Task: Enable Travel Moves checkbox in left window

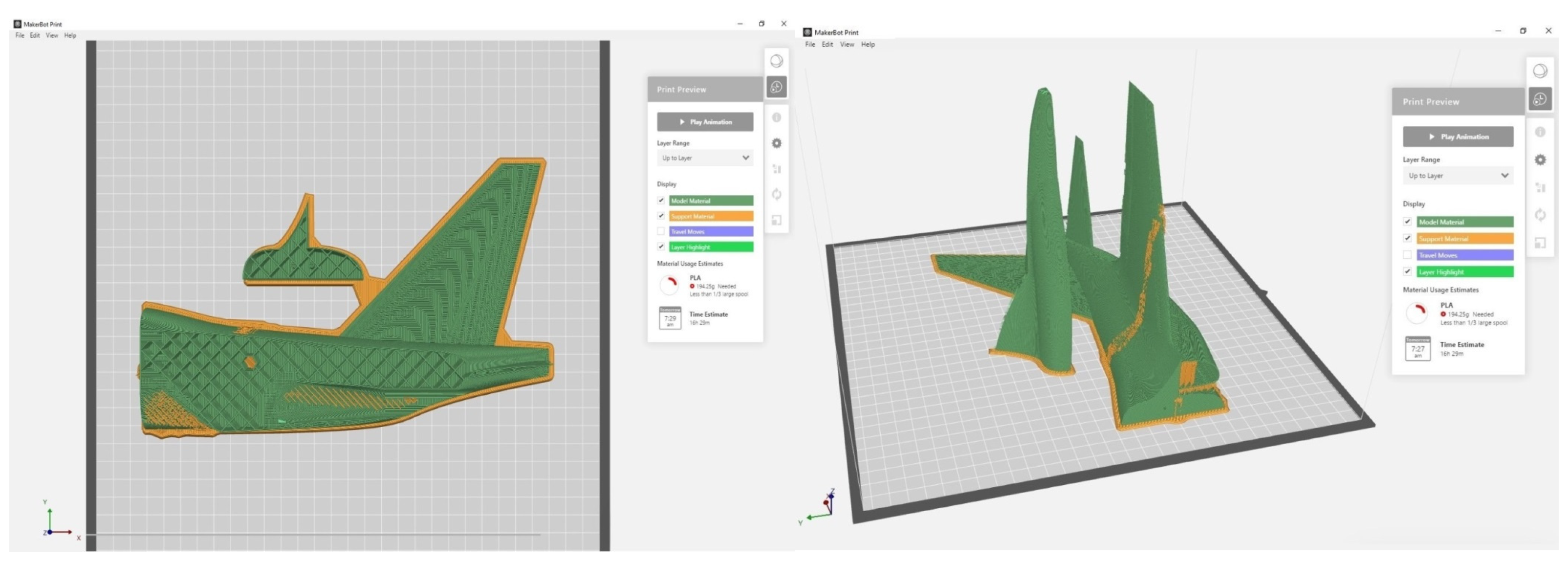Action: 660,231
